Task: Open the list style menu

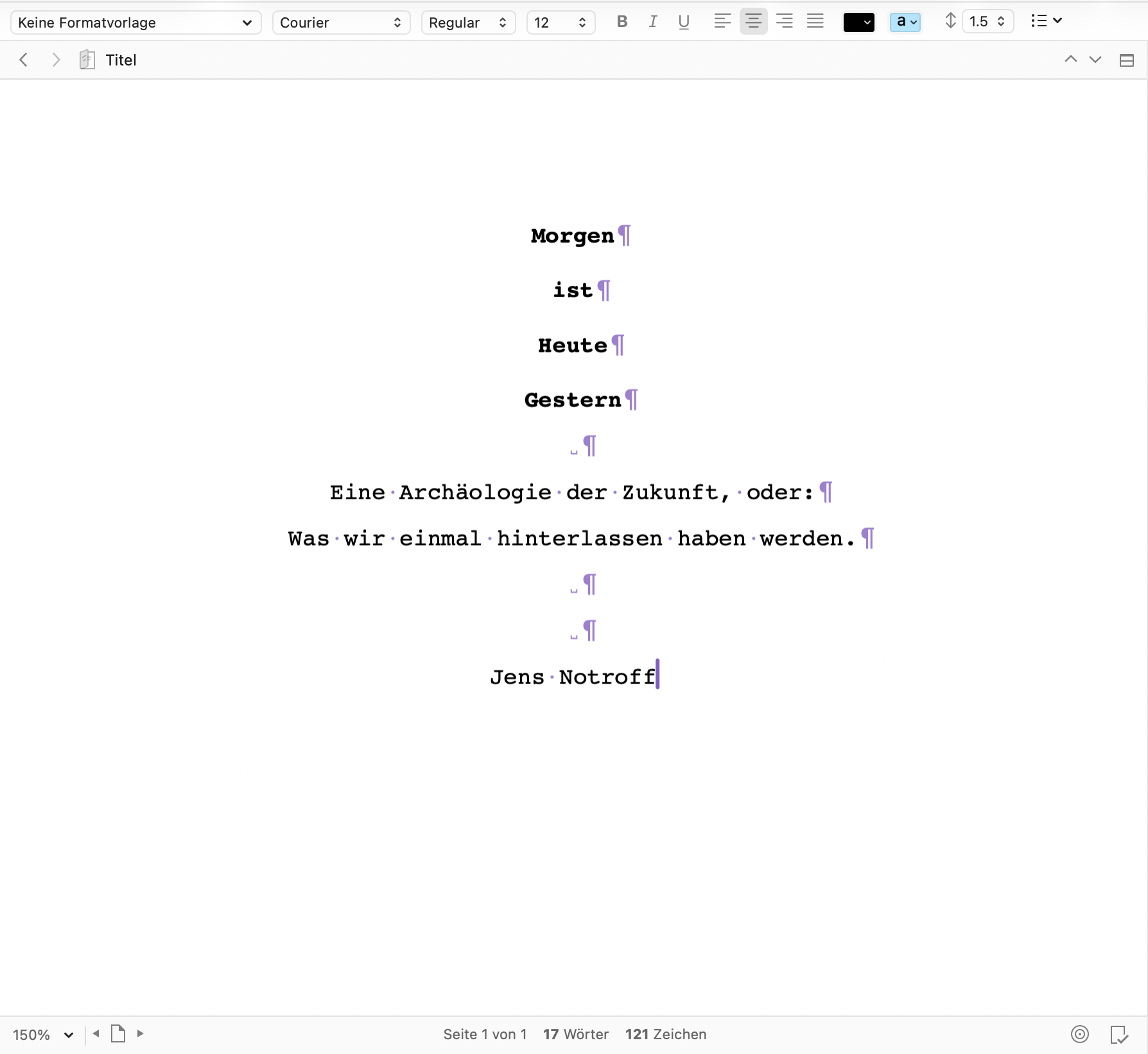Action: coord(1046,21)
